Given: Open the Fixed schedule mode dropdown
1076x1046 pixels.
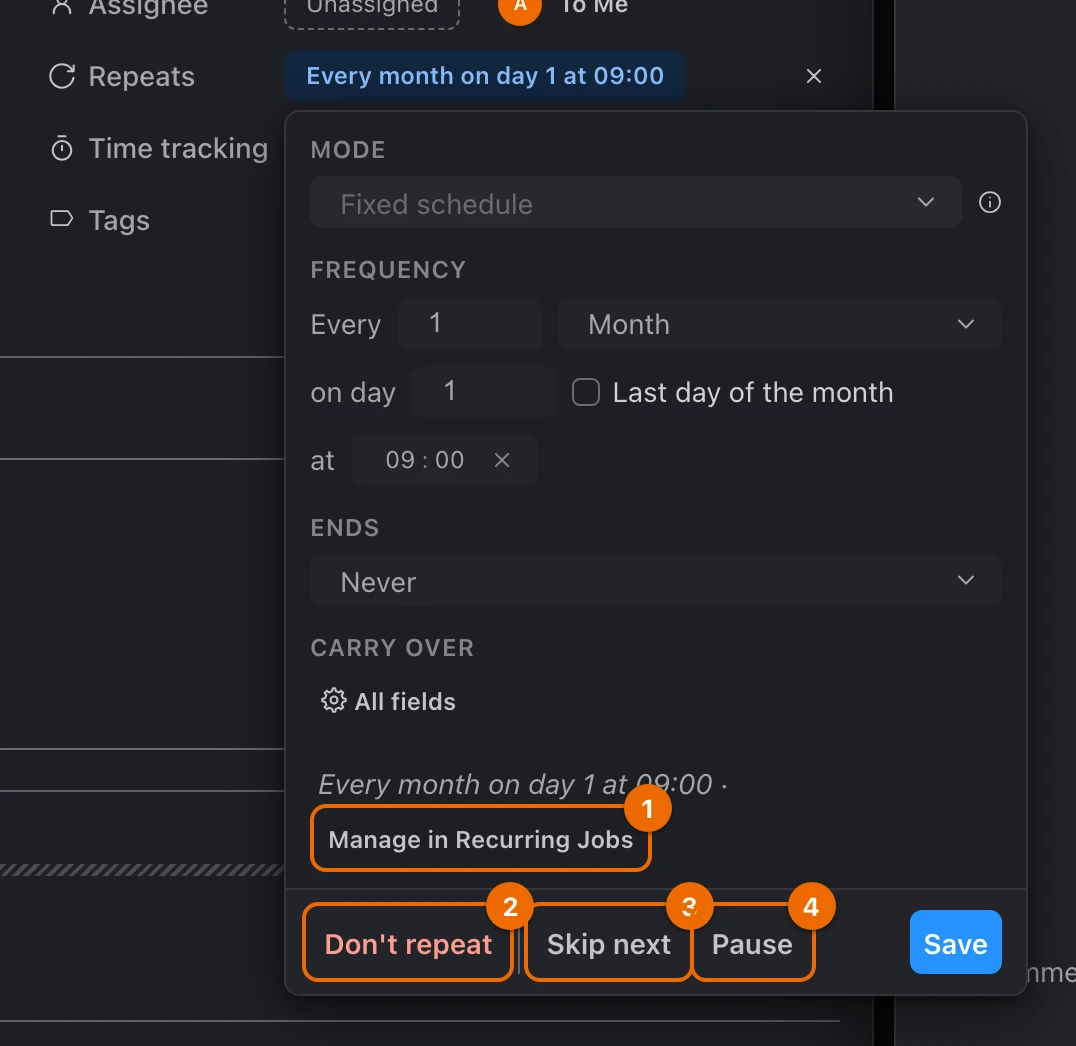Looking at the screenshot, I should tap(635, 202).
